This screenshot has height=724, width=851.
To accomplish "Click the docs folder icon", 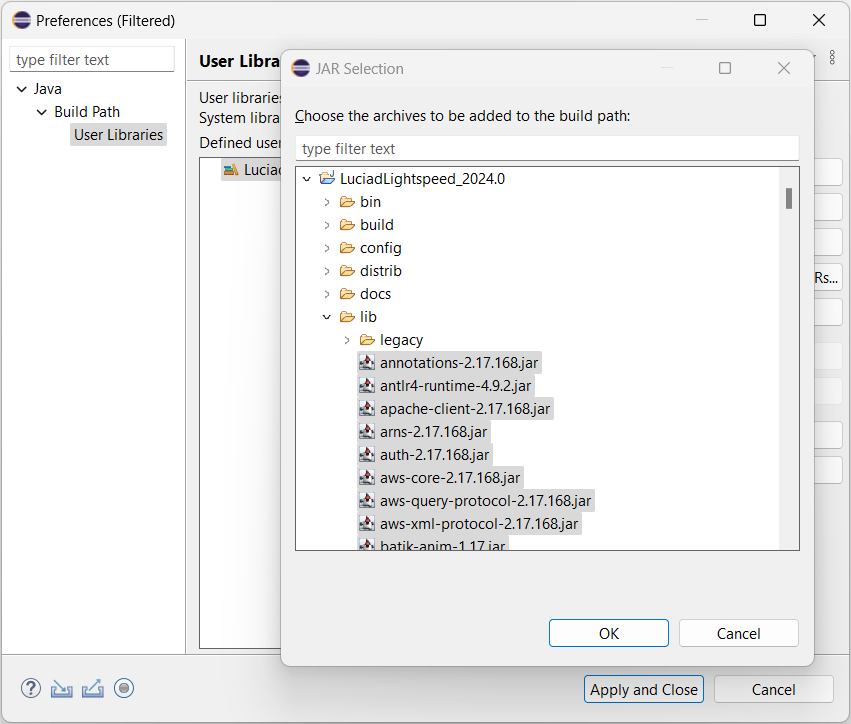I will [347, 294].
